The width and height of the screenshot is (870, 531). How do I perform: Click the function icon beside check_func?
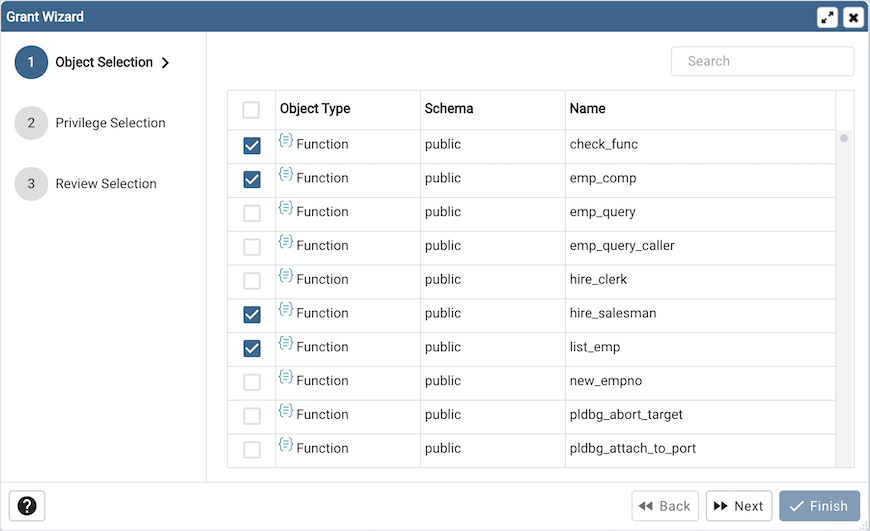click(286, 142)
